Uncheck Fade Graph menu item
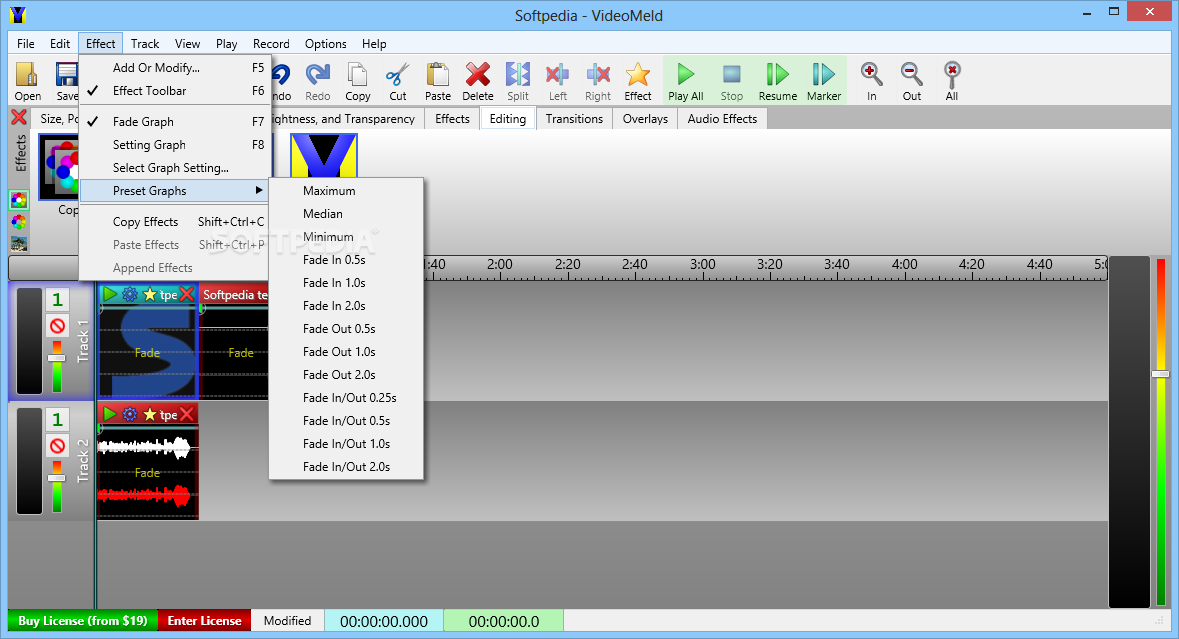 (x=174, y=122)
